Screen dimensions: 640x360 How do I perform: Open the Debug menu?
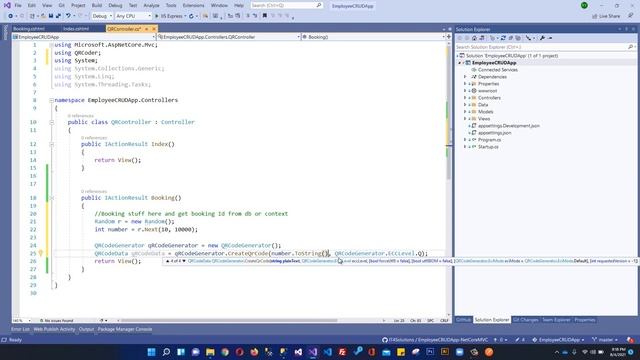(115, 5)
